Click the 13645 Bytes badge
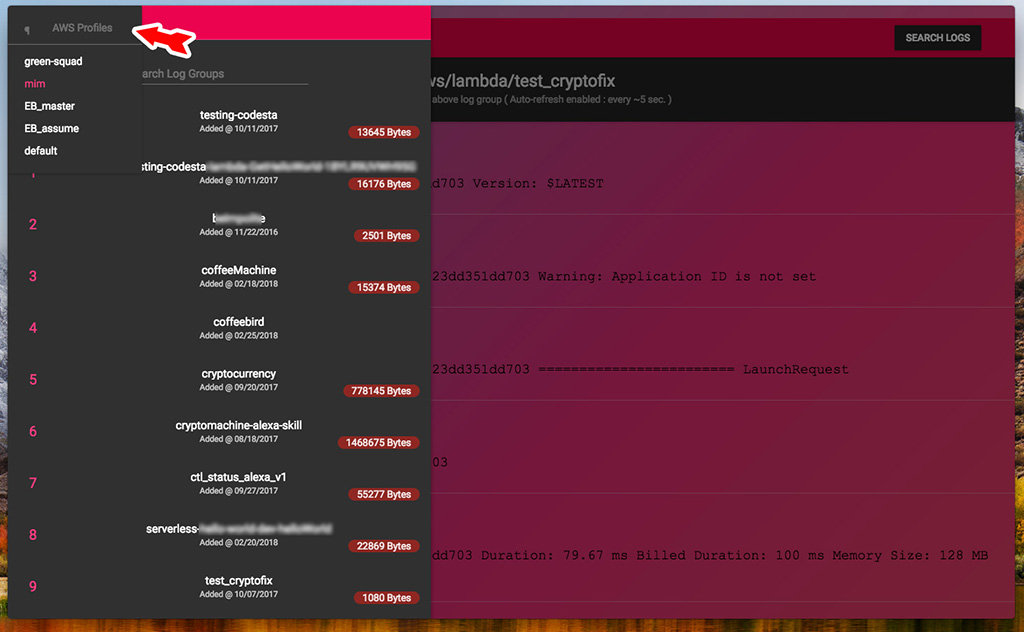The width and height of the screenshot is (1024, 632). (383, 132)
